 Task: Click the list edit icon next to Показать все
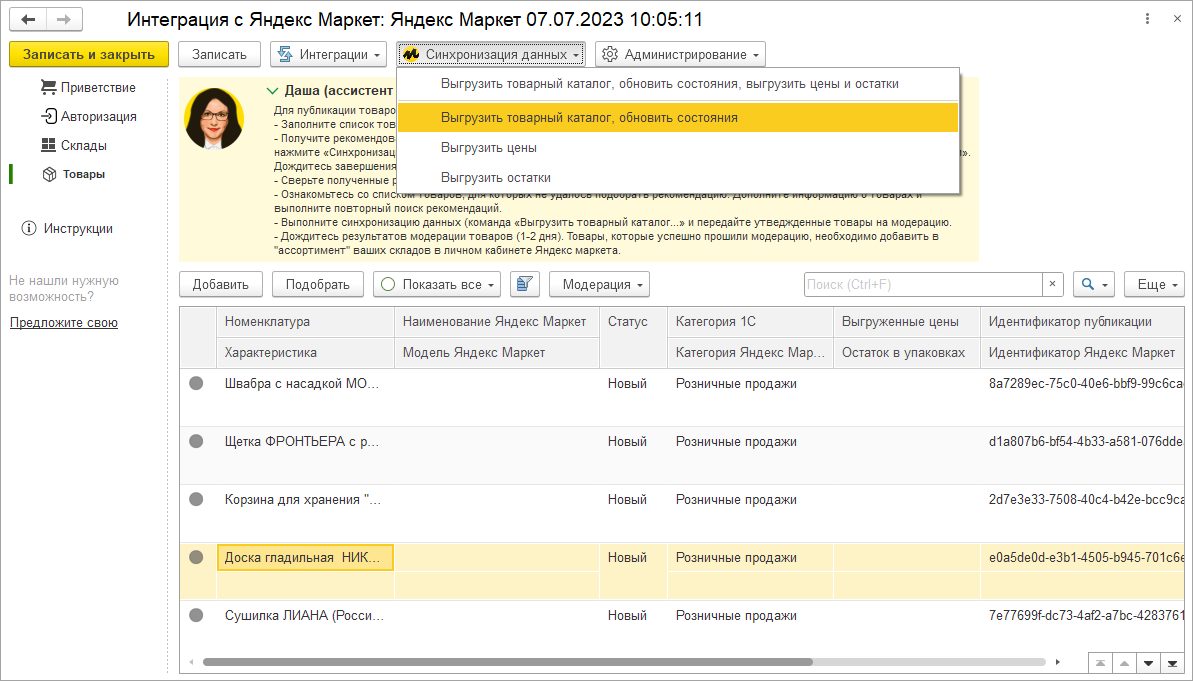coord(524,284)
